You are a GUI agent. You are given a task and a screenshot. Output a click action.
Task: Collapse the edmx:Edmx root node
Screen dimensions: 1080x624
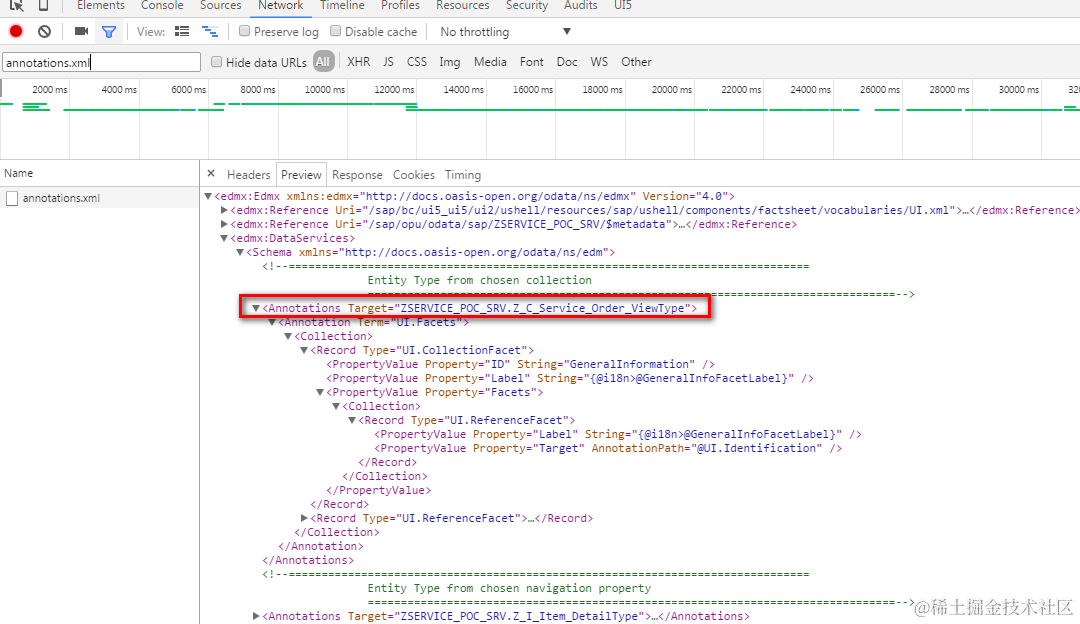click(208, 196)
